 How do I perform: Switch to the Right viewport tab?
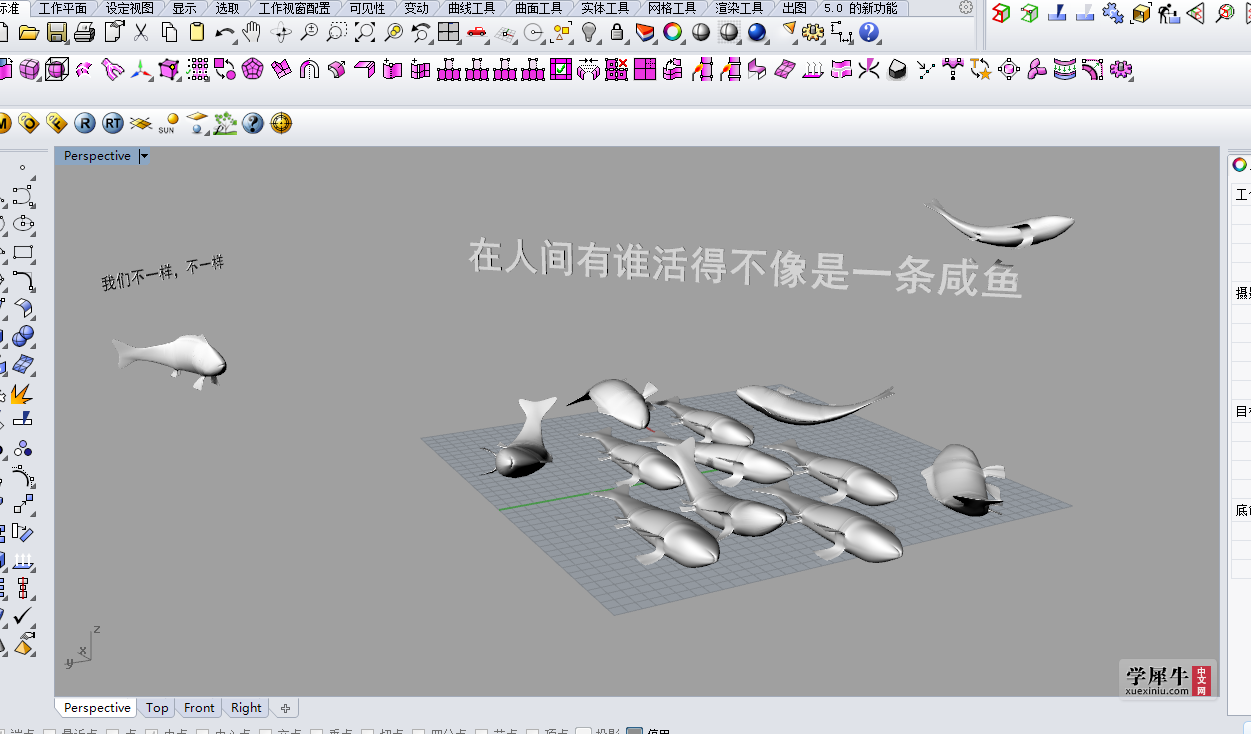click(x=246, y=707)
